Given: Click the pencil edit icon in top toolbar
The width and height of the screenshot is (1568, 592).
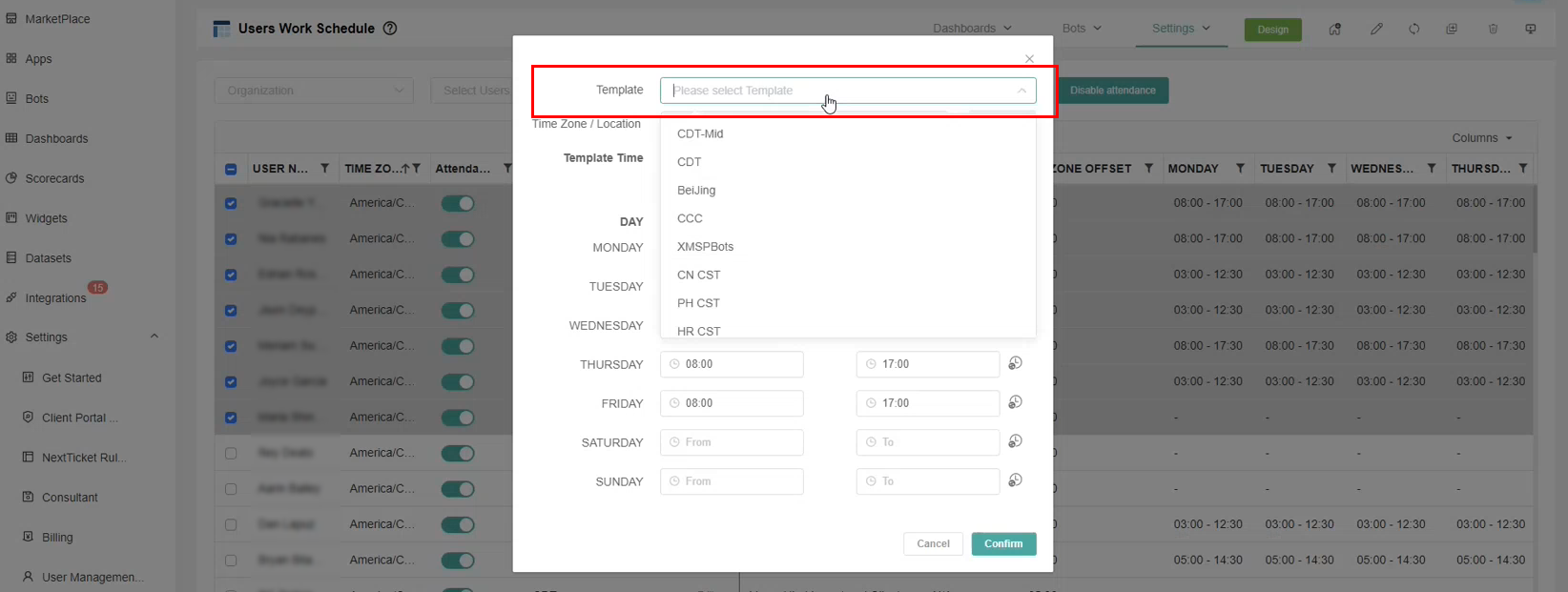Looking at the screenshot, I should 1376,29.
